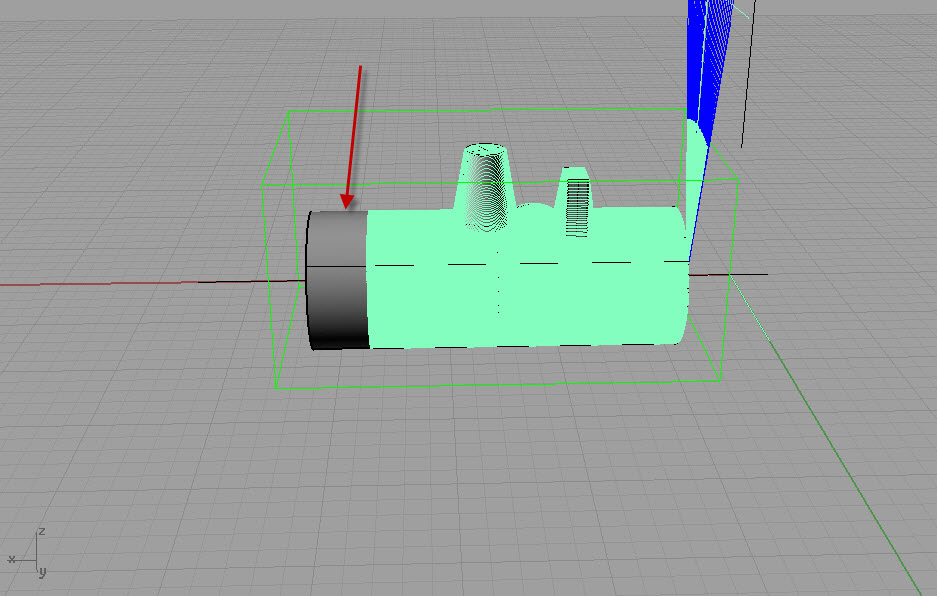Pick the dashed bounding box bottom-left corner
This screenshot has width=937, height=596.
(277, 387)
